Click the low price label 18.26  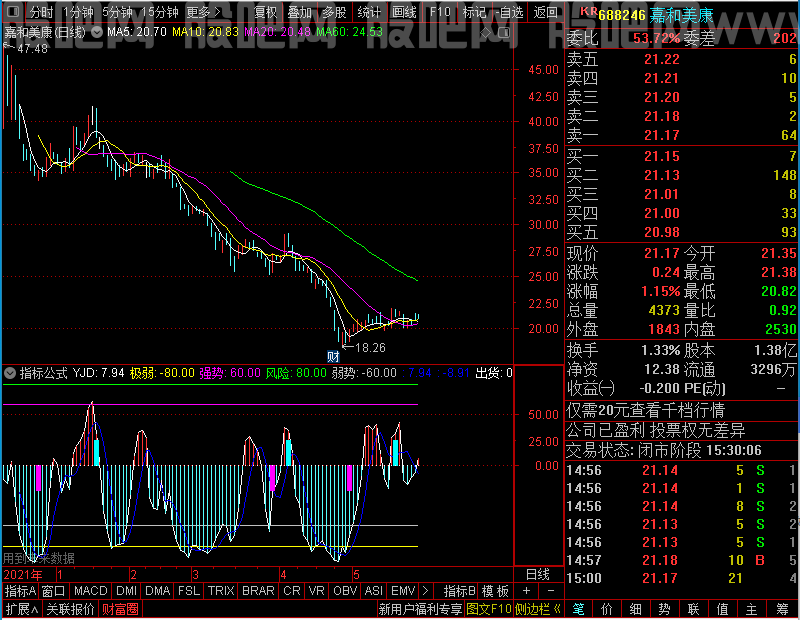coord(370,348)
